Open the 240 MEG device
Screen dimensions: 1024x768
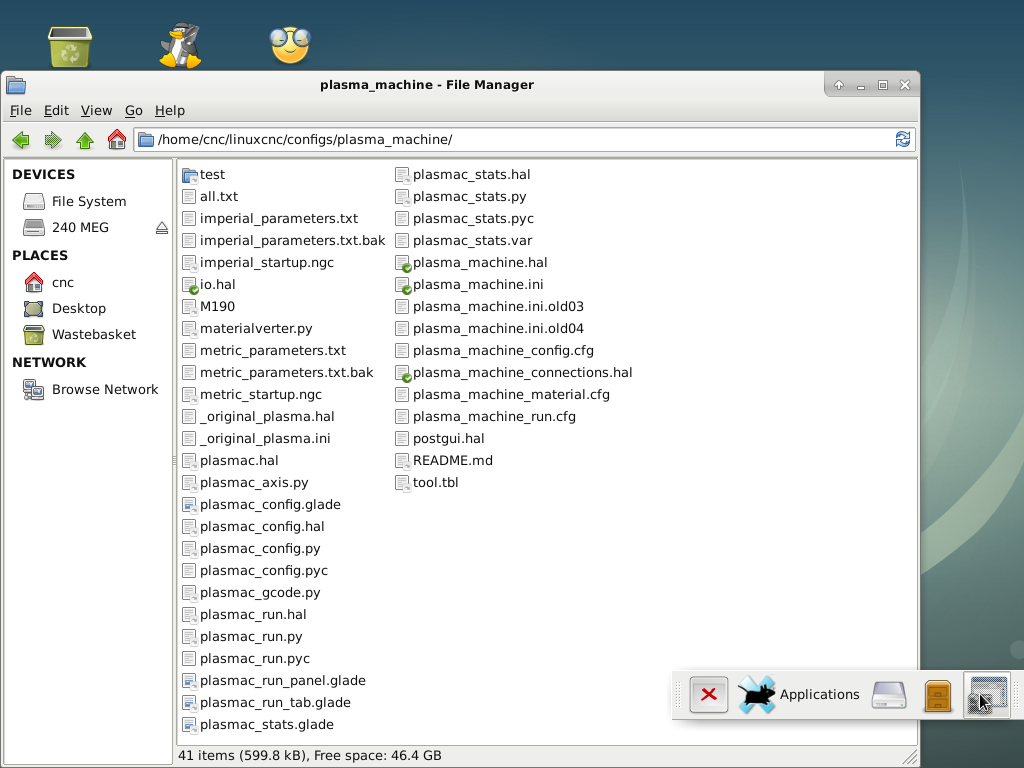pyautogui.click(x=80, y=228)
